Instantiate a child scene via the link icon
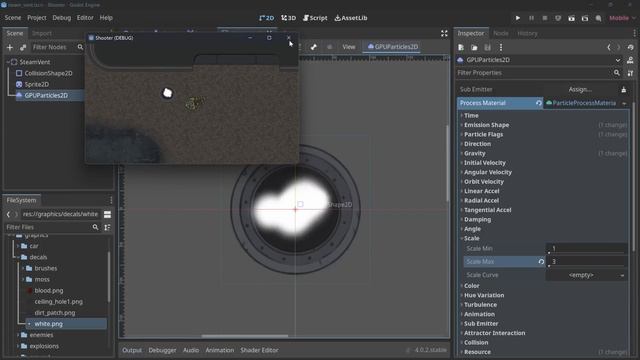Viewport: 640px width, 360px height. 23,47
